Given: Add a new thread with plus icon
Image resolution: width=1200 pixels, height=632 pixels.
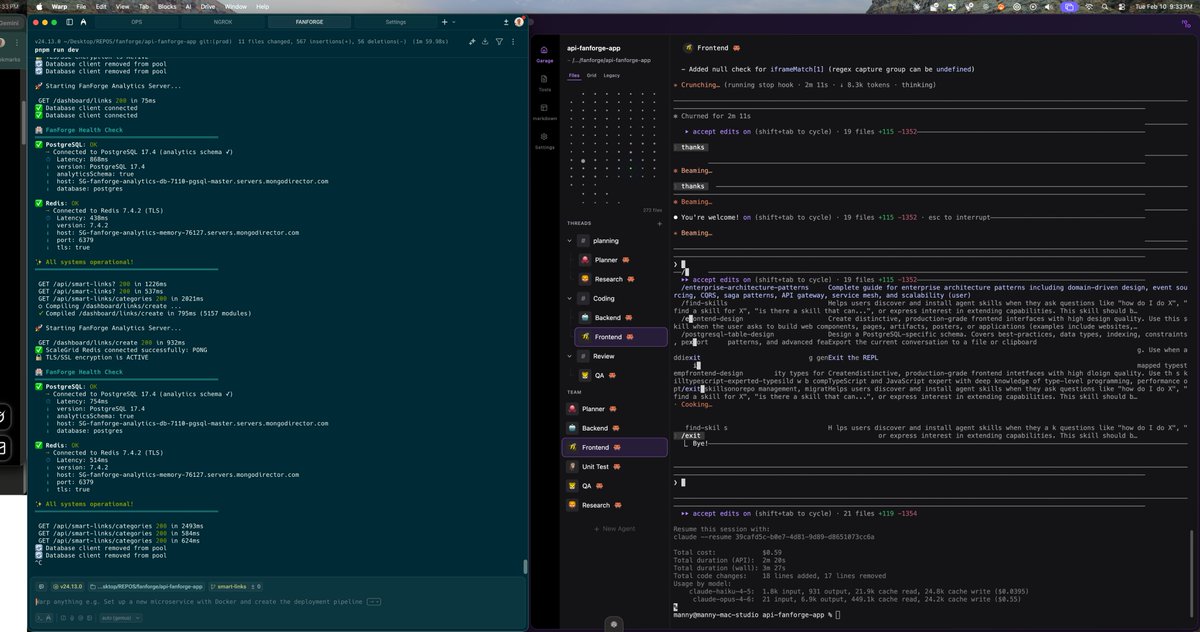Looking at the screenshot, I should tap(659, 223).
